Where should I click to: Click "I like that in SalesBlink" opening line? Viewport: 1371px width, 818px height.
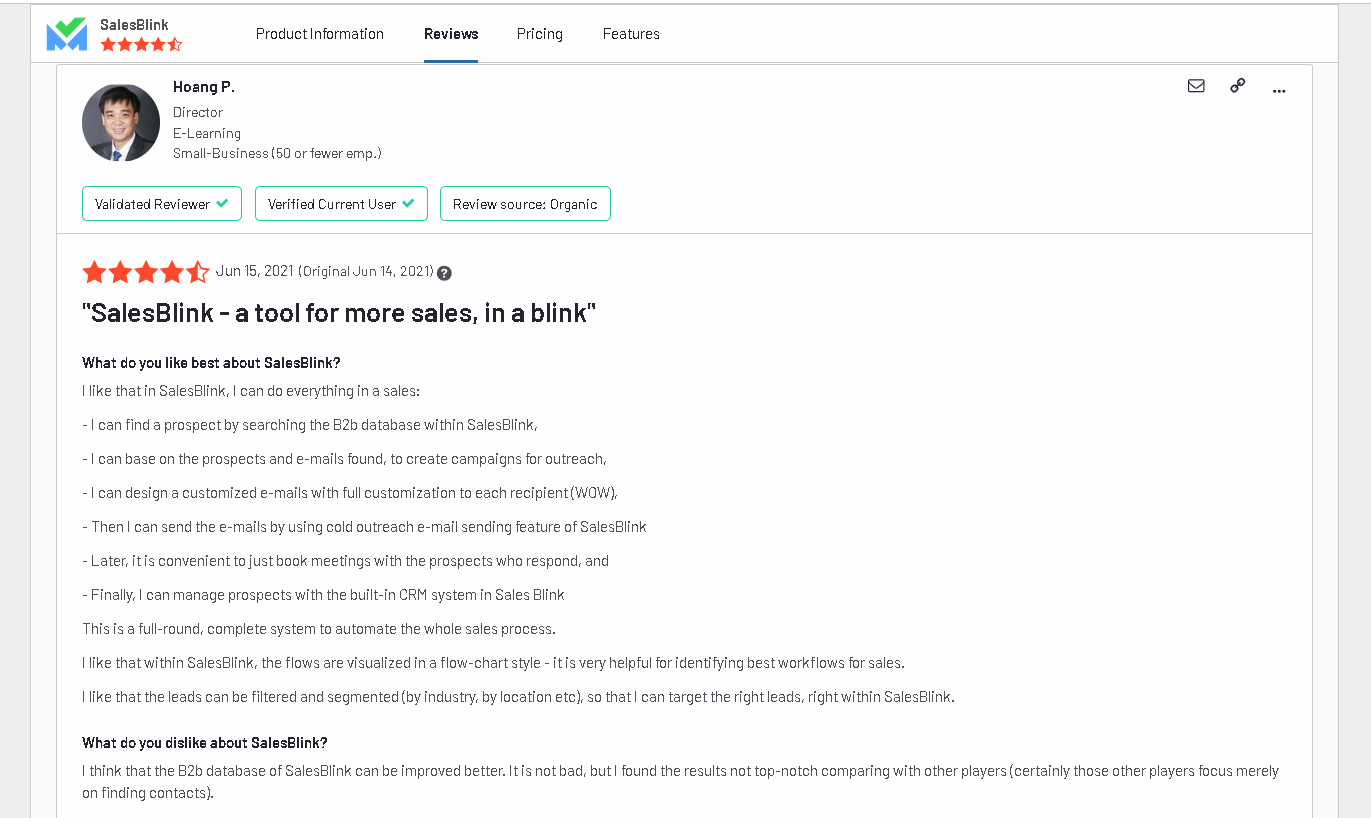click(251, 391)
